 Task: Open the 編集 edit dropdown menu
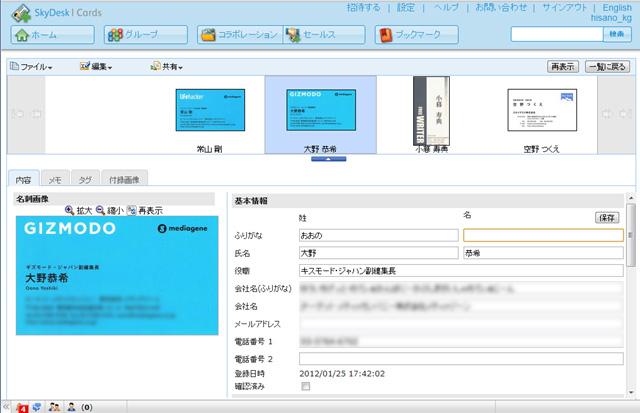(96, 67)
